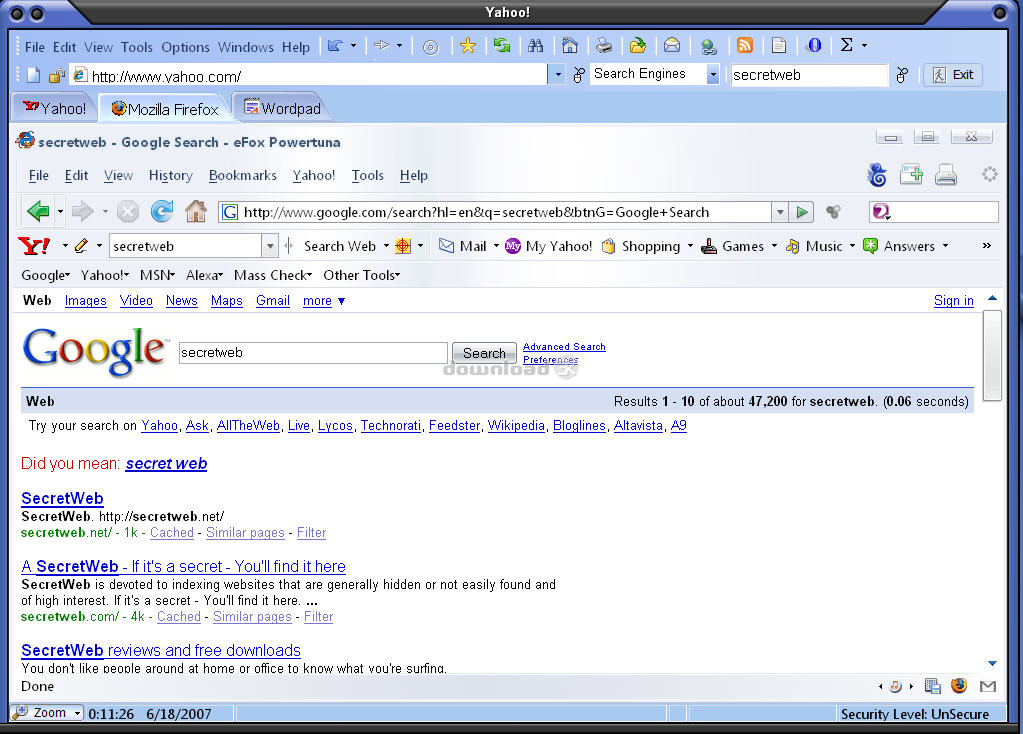Click the green Go arrow beside the URL
Viewport: 1023px width, 734px height.
[x=802, y=212]
